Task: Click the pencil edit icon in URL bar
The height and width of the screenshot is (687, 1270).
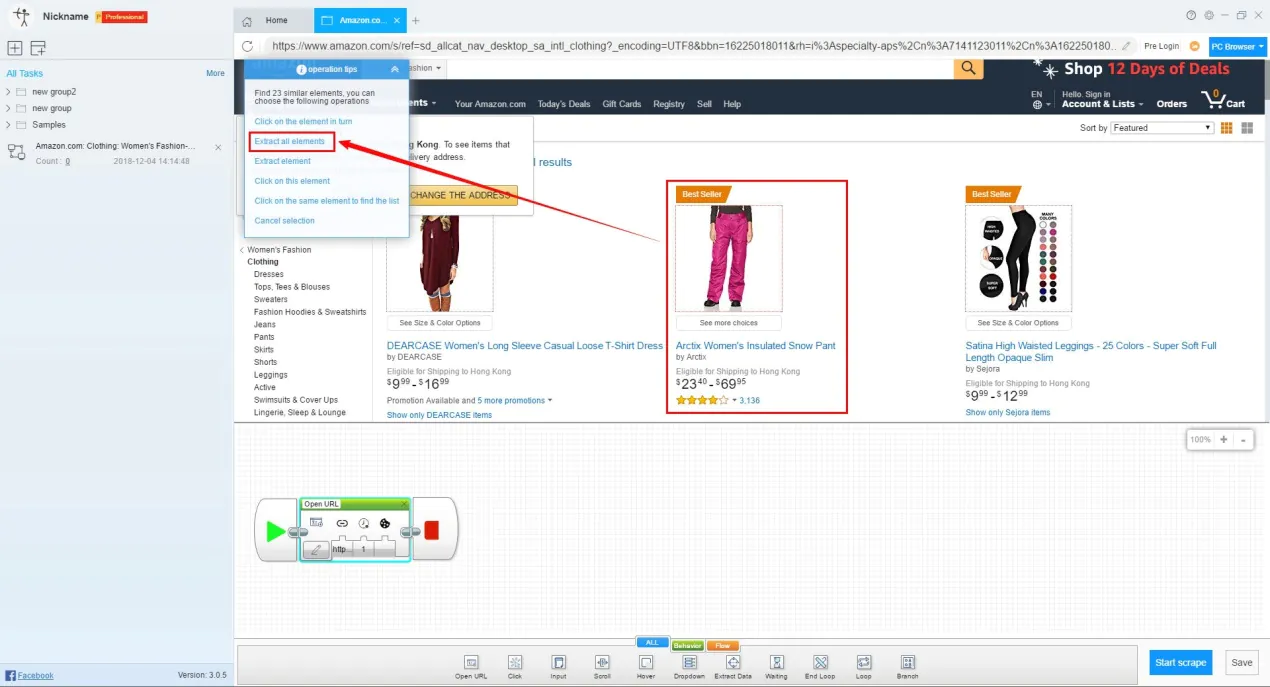Action: click(x=1127, y=46)
